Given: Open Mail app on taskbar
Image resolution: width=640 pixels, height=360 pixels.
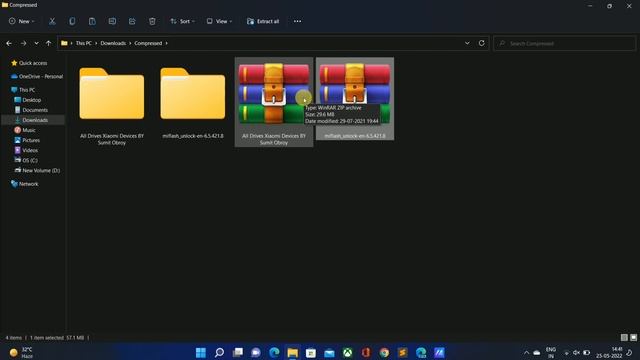Looking at the screenshot, I should click(x=329, y=353).
